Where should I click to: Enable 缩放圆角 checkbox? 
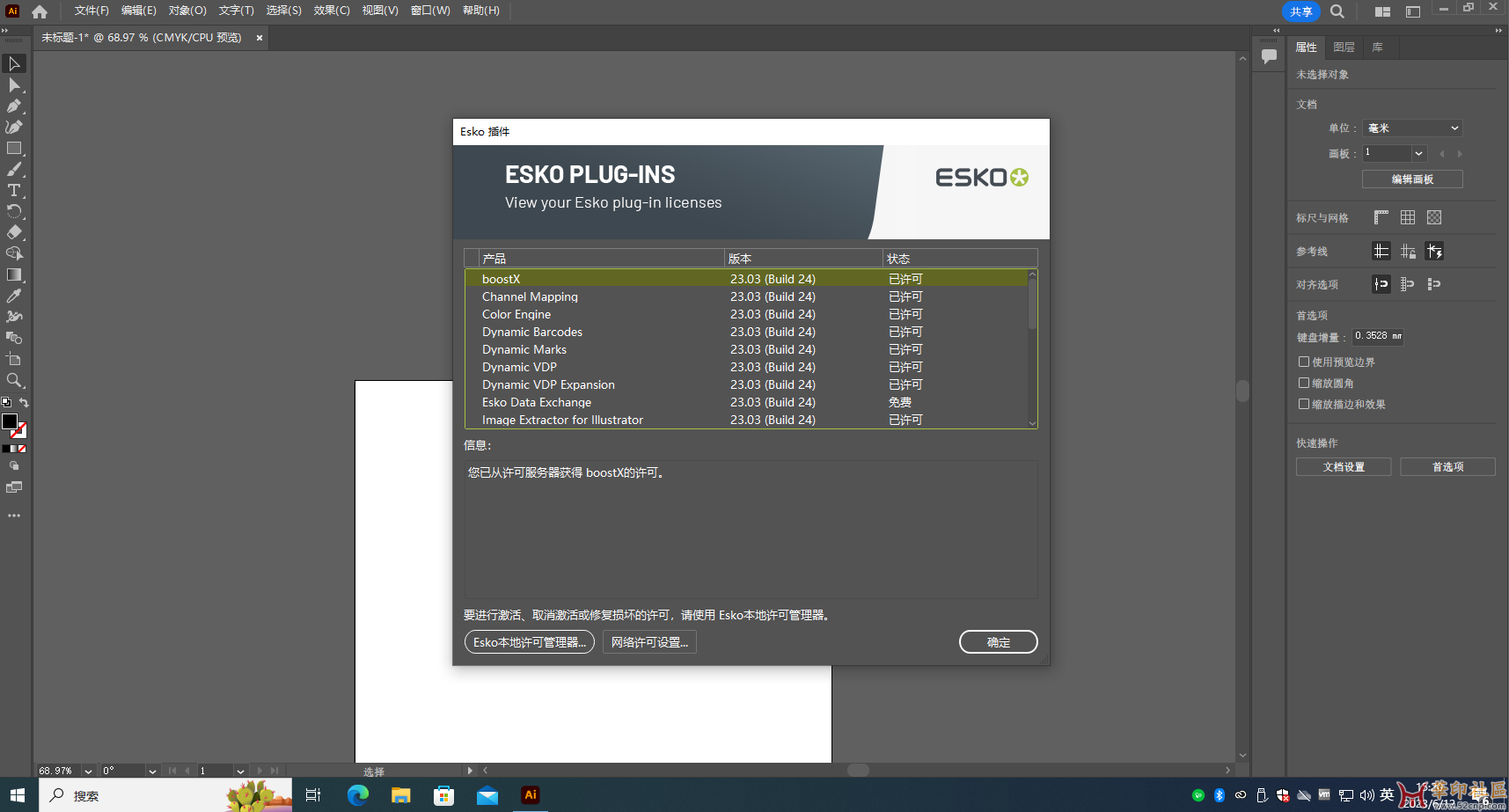[x=1304, y=383]
